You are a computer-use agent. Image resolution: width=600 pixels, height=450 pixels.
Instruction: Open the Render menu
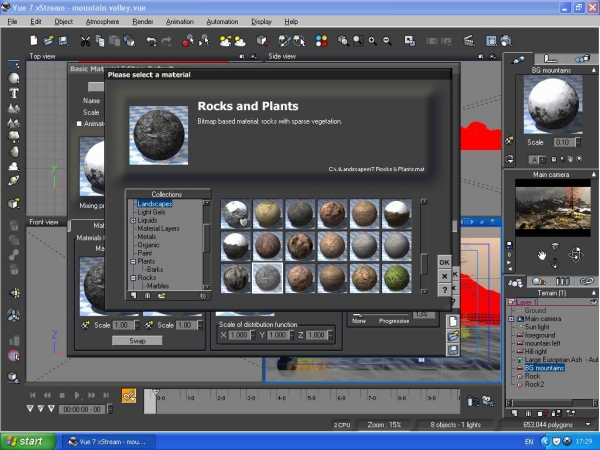(x=143, y=21)
